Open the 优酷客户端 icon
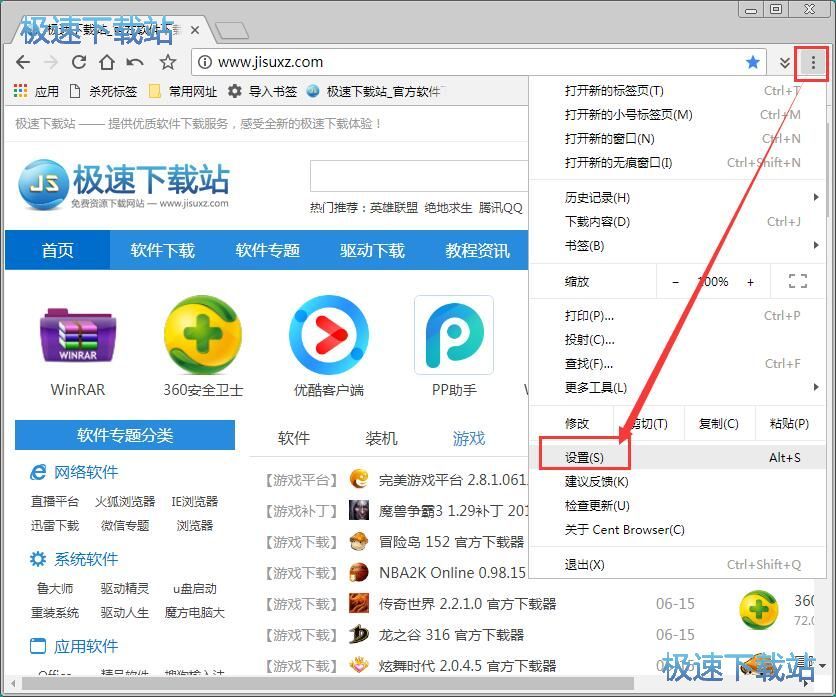The width and height of the screenshot is (836, 697). [328, 335]
